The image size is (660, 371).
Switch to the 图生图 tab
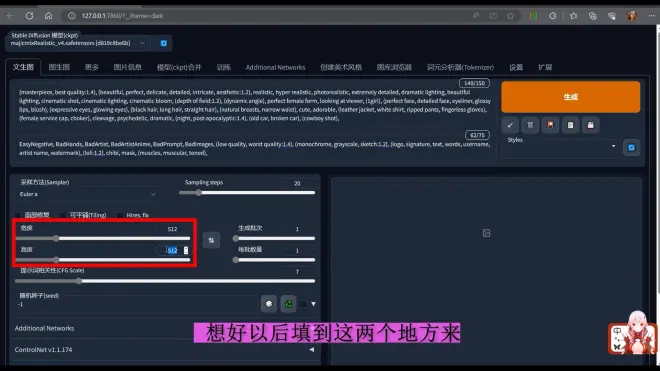59,67
